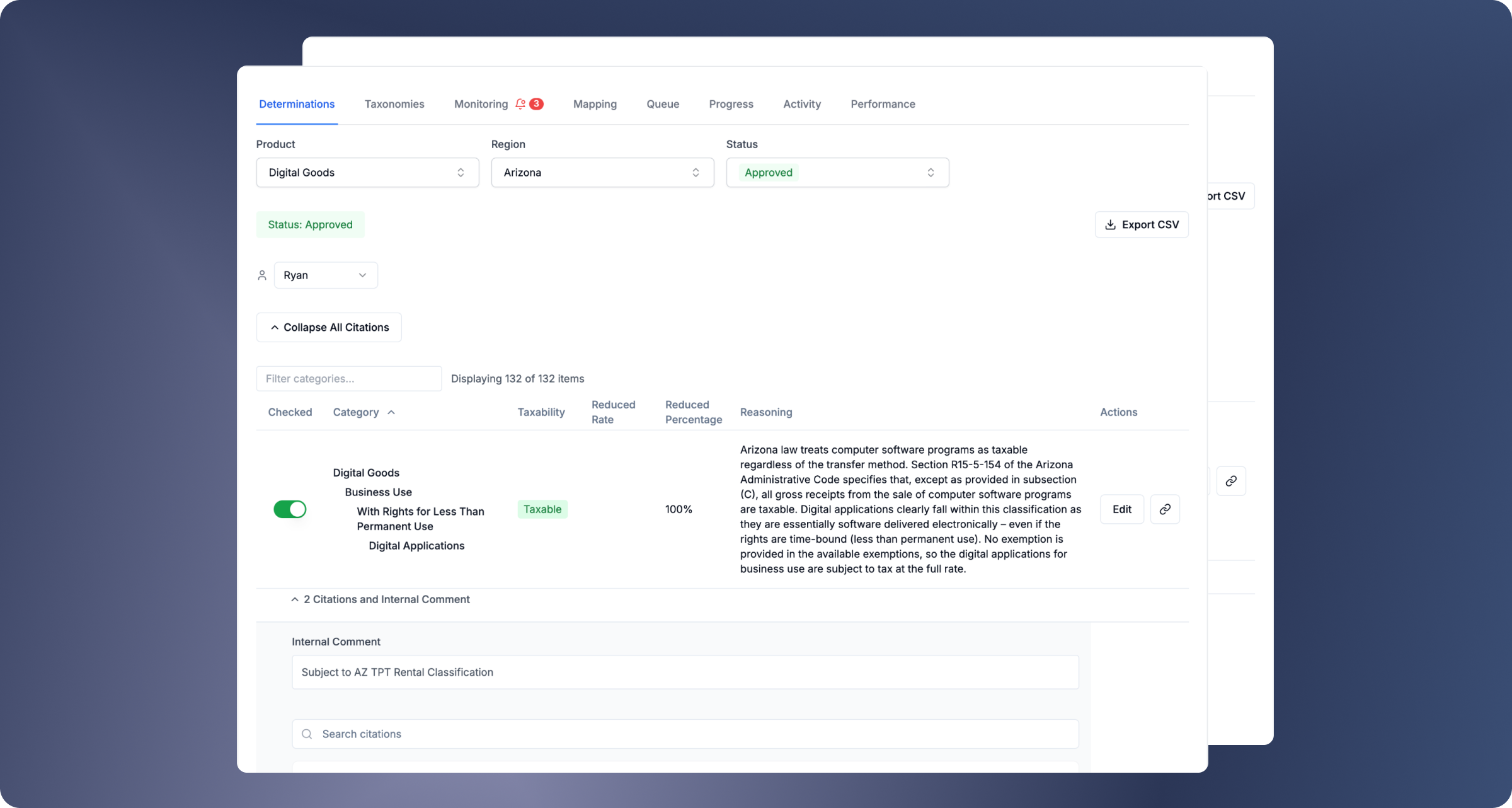Click the Category sort arrow icon
This screenshot has height=808, width=1512.
391,412
